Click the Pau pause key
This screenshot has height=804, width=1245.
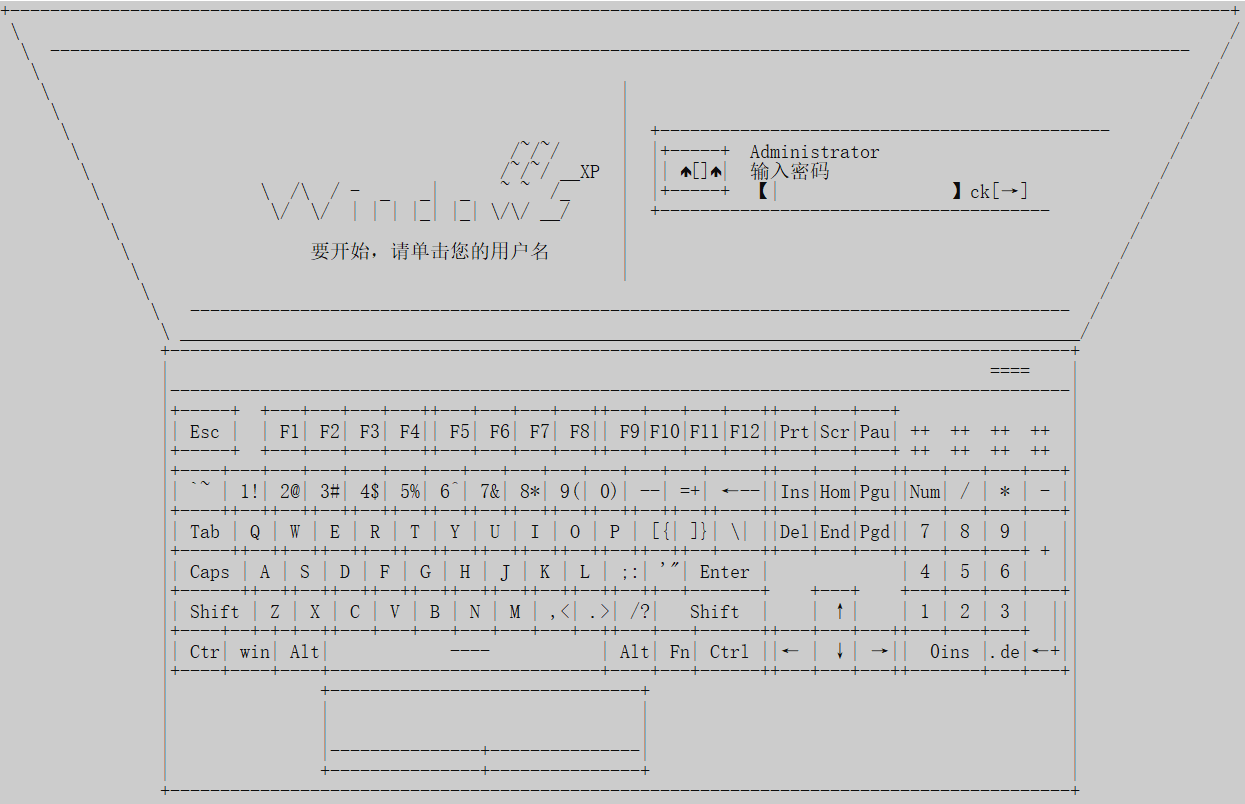tap(875, 432)
